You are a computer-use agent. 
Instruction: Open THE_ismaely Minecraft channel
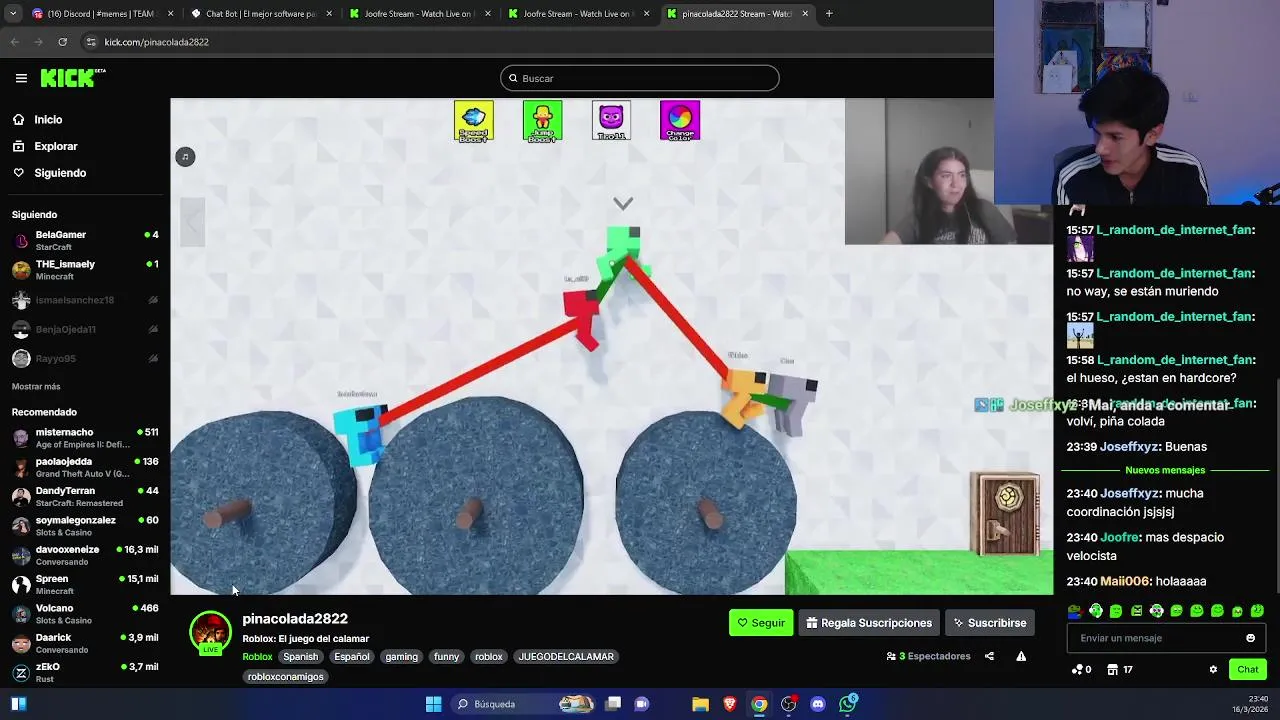tap(85, 270)
